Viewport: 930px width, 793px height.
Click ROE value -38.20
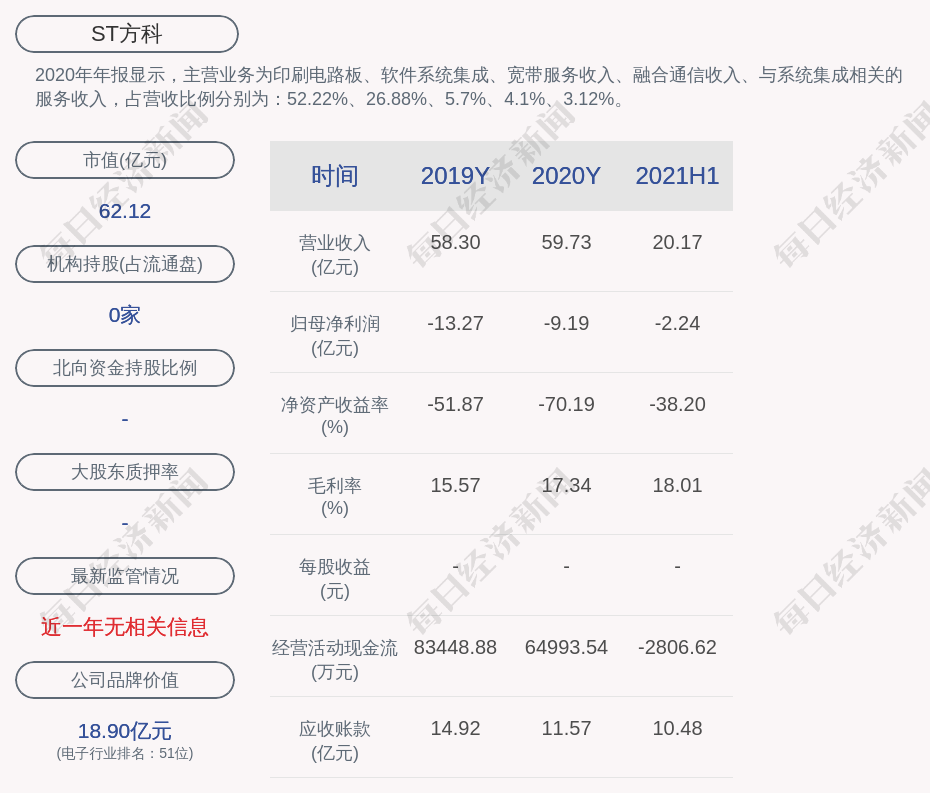[677, 405]
